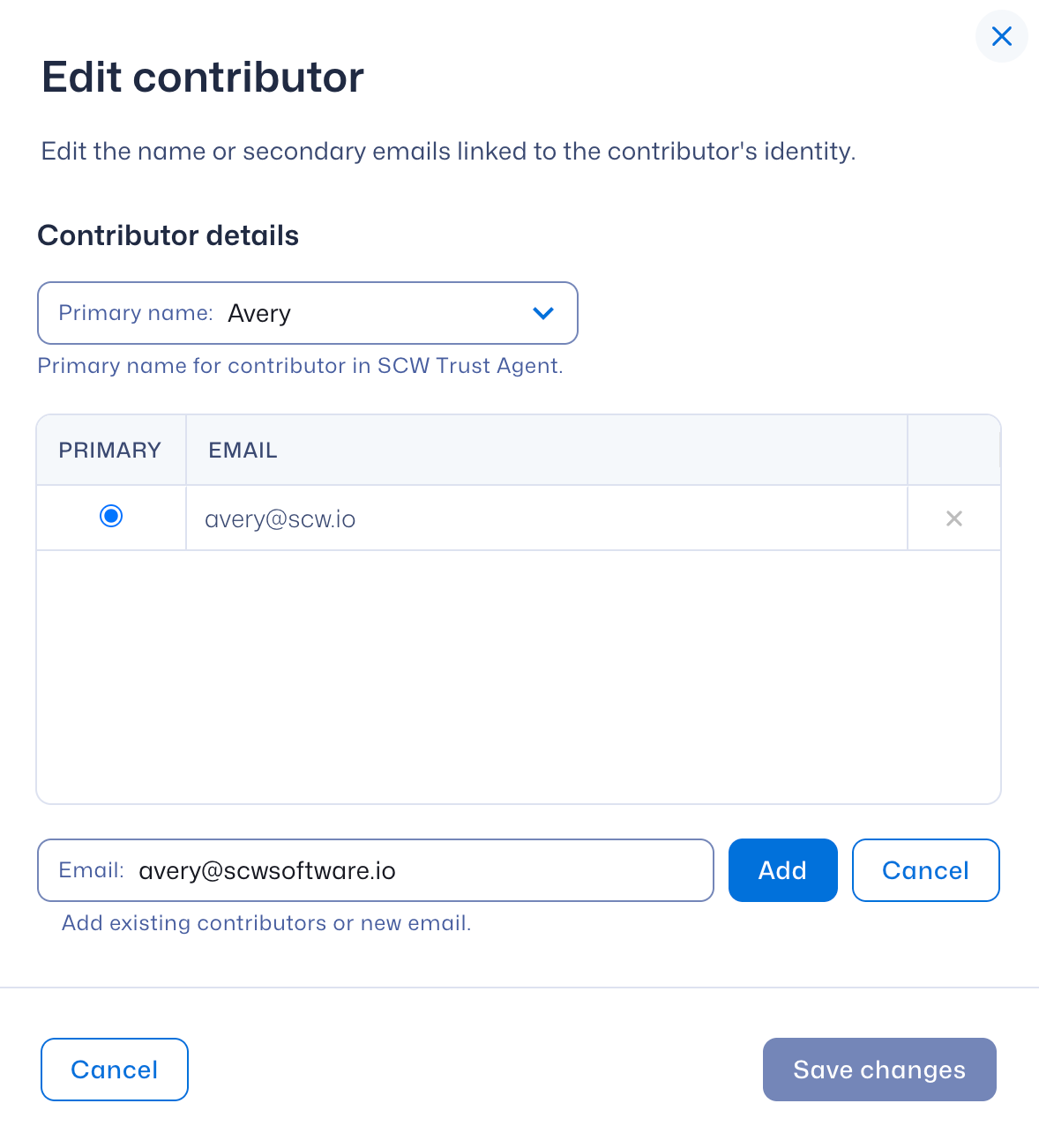Select the primary radio for avery@scw.io
This screenshot has height=1148, width=1039.
coord(111,516)
